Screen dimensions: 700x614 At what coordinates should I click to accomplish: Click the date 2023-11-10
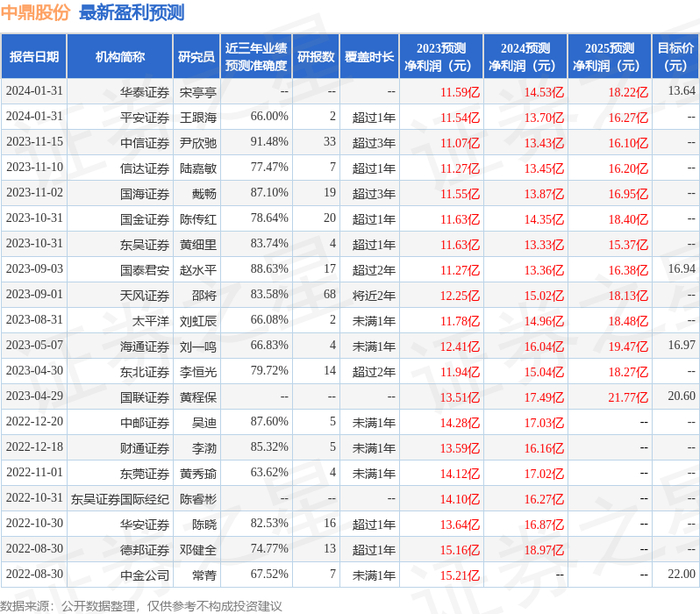[34, 167]
